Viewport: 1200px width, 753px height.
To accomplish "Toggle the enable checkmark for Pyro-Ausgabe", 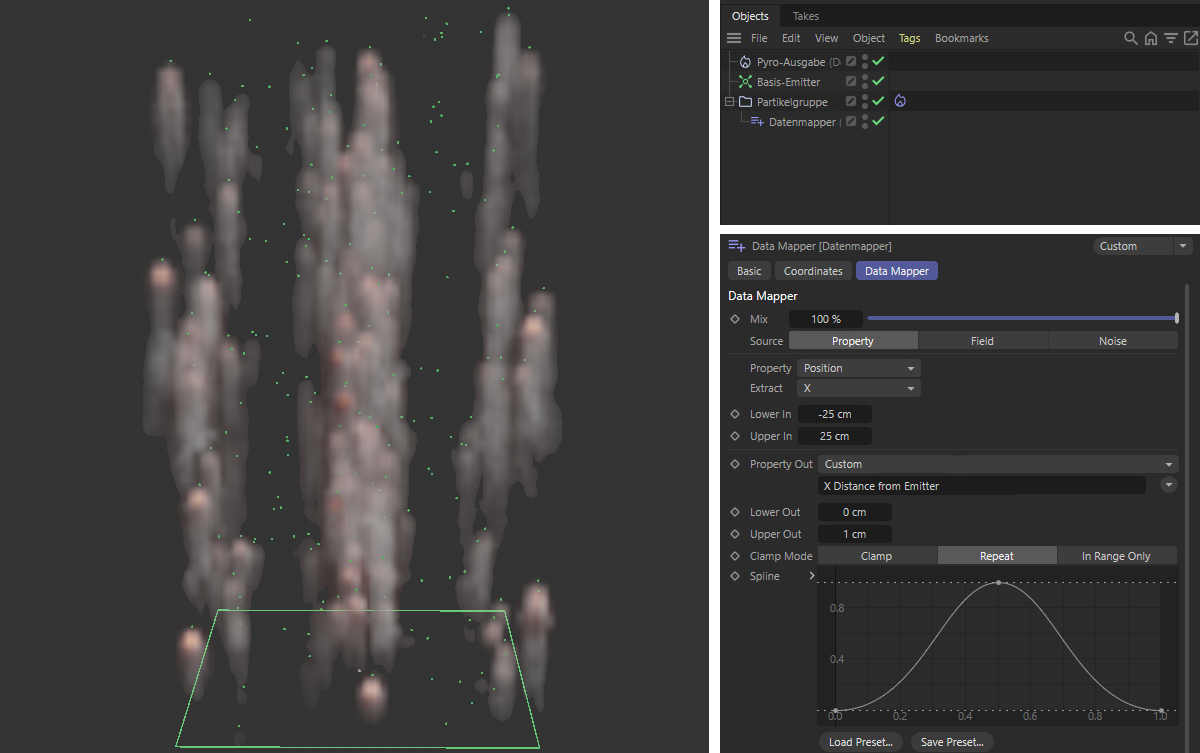I will pyautogui.click(x=878, y=62).
